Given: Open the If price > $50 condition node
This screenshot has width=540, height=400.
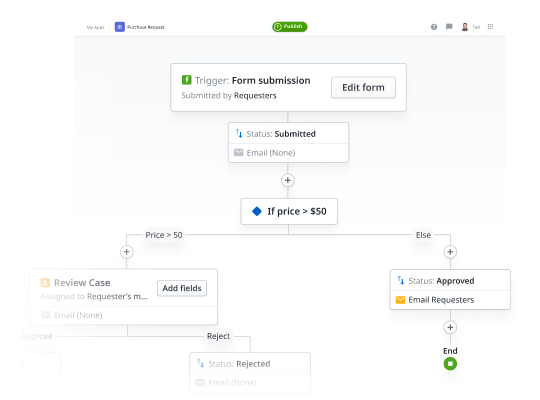Looking at the screenshot, I should click(x=289, y=211).
